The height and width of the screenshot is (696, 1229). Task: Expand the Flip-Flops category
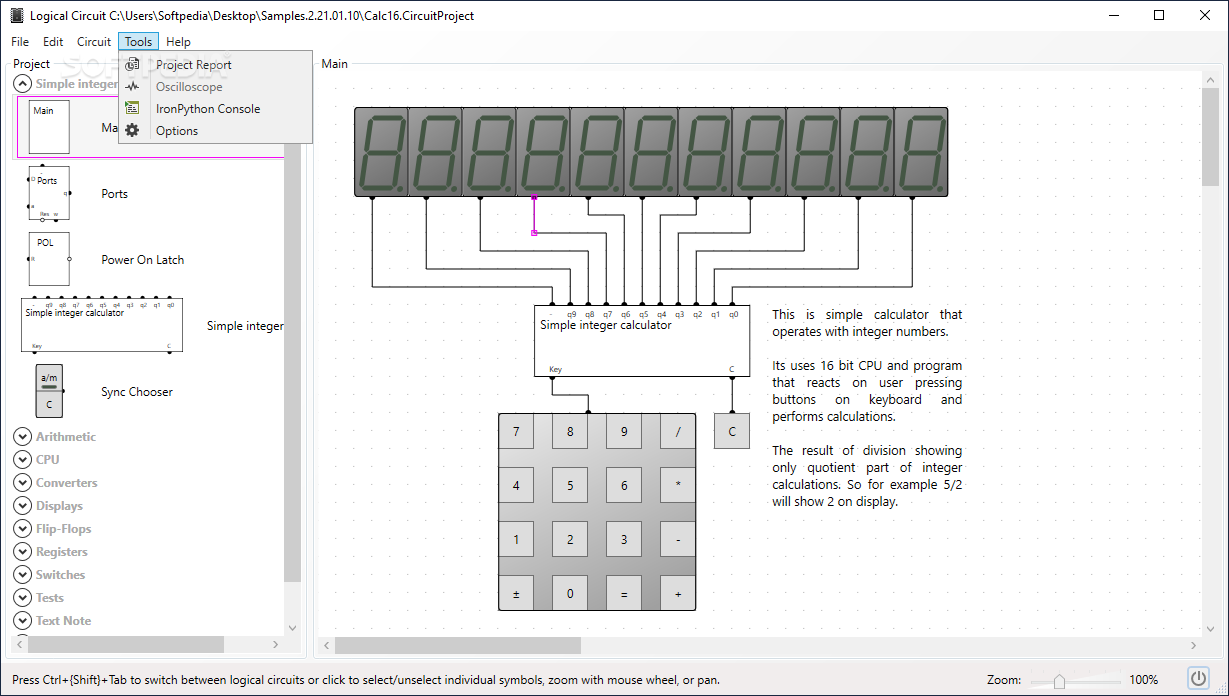[22, 528]
